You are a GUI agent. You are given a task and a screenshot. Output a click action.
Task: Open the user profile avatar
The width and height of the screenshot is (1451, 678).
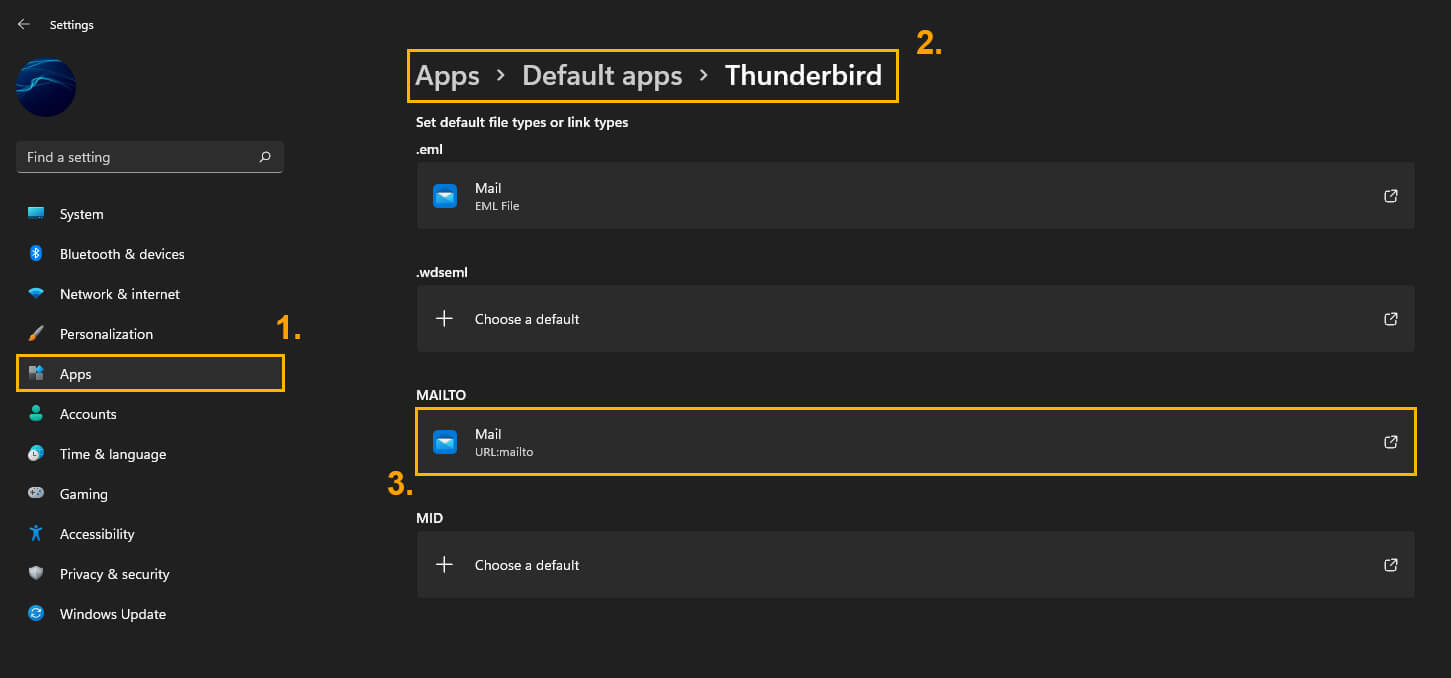click(46, 87)
